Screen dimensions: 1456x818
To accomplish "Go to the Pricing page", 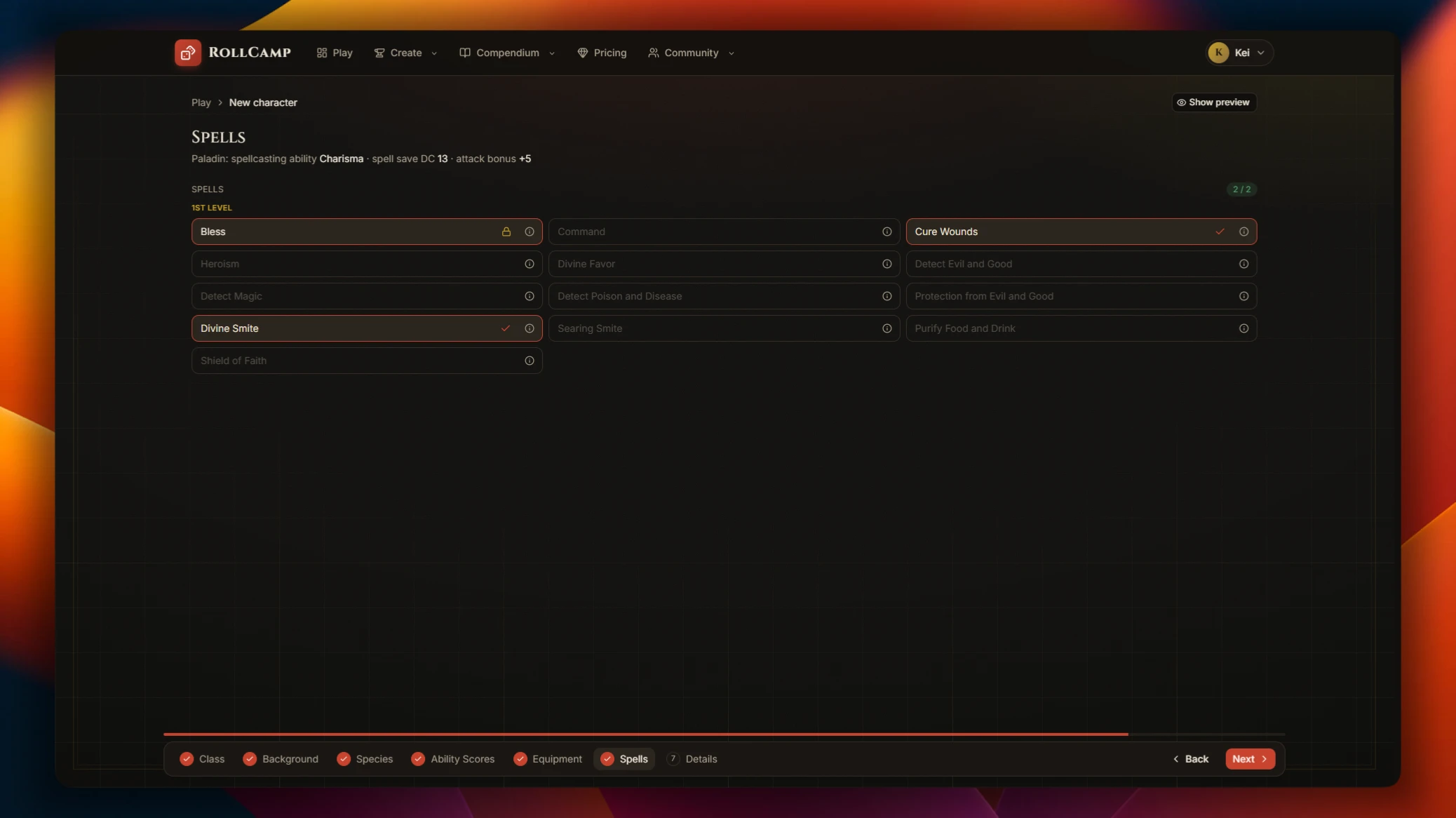I will point(602,53).
